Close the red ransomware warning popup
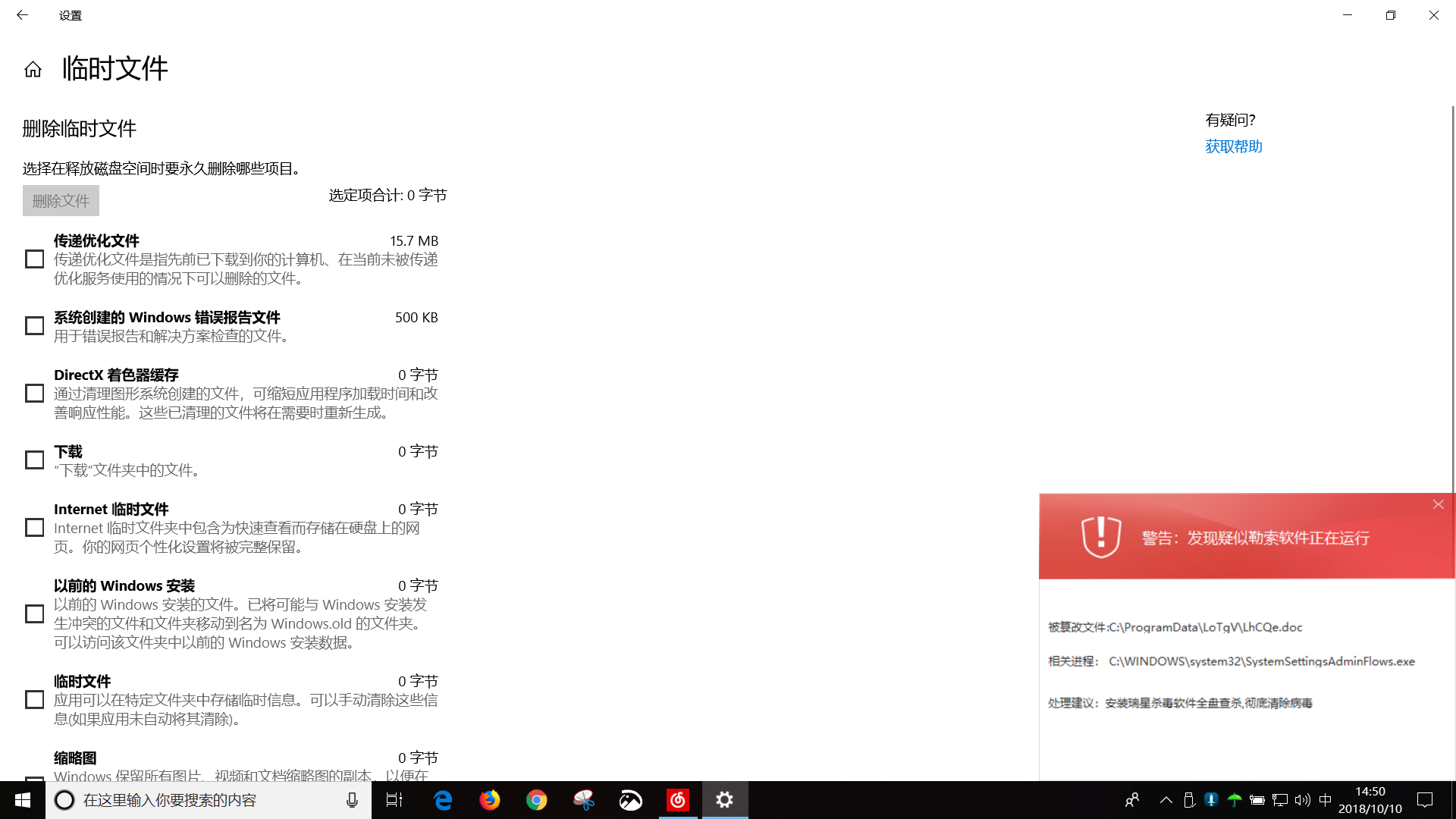Image resolution: width=1456 pixels, height=819 pixels. pyautogui.click(x=1438, y=505)
